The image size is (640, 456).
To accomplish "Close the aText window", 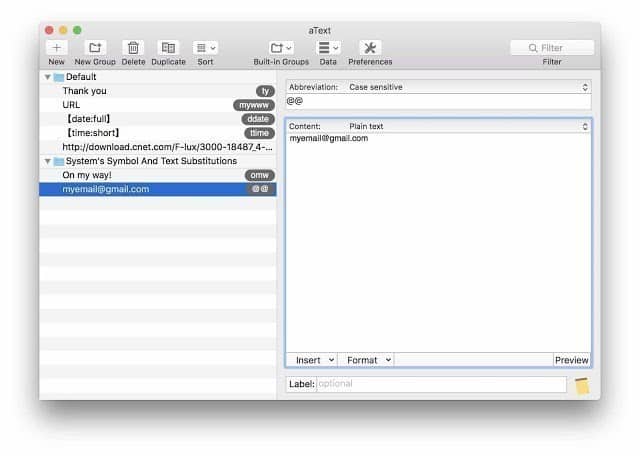I will tap(49, 30).
